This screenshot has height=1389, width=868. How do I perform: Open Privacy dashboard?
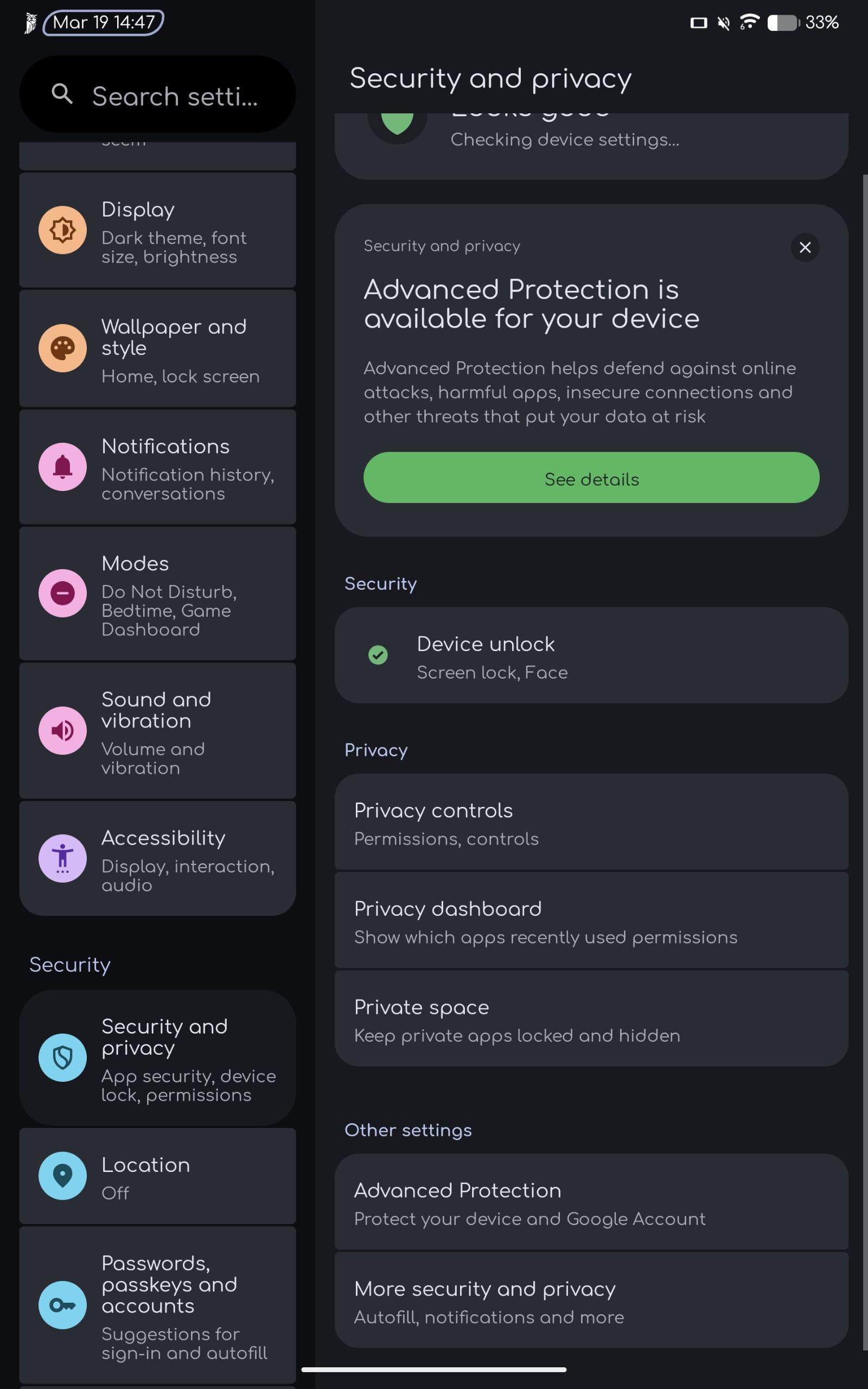coord(591,921)
